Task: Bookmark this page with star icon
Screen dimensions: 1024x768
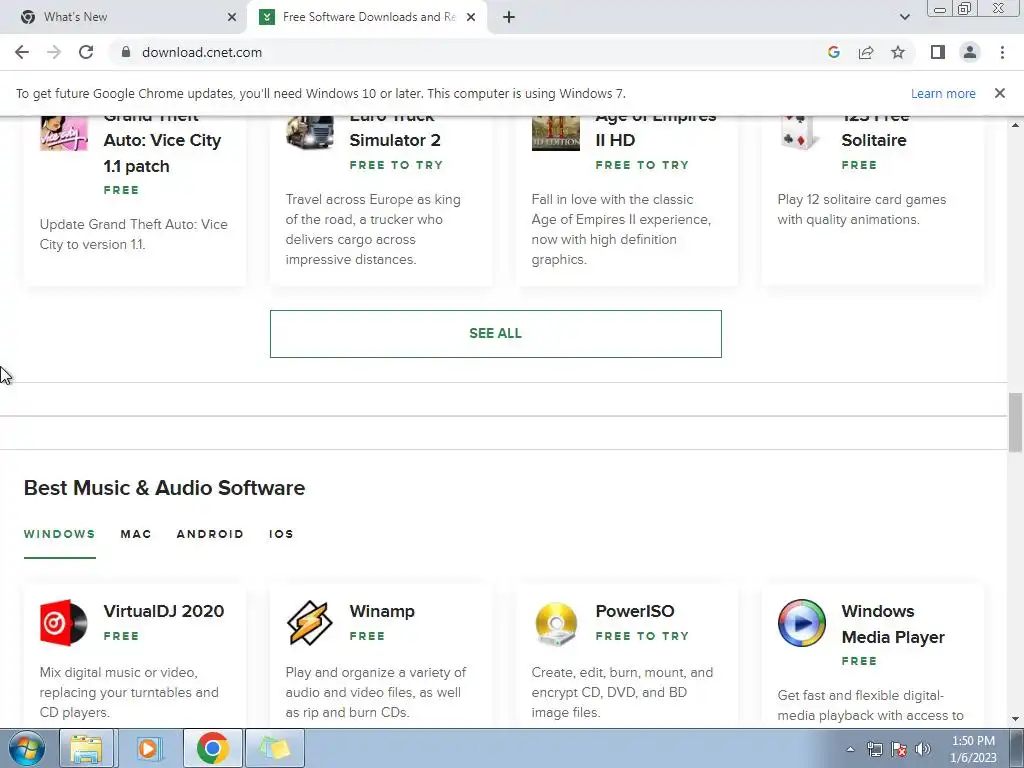Action: coord(898,52)
